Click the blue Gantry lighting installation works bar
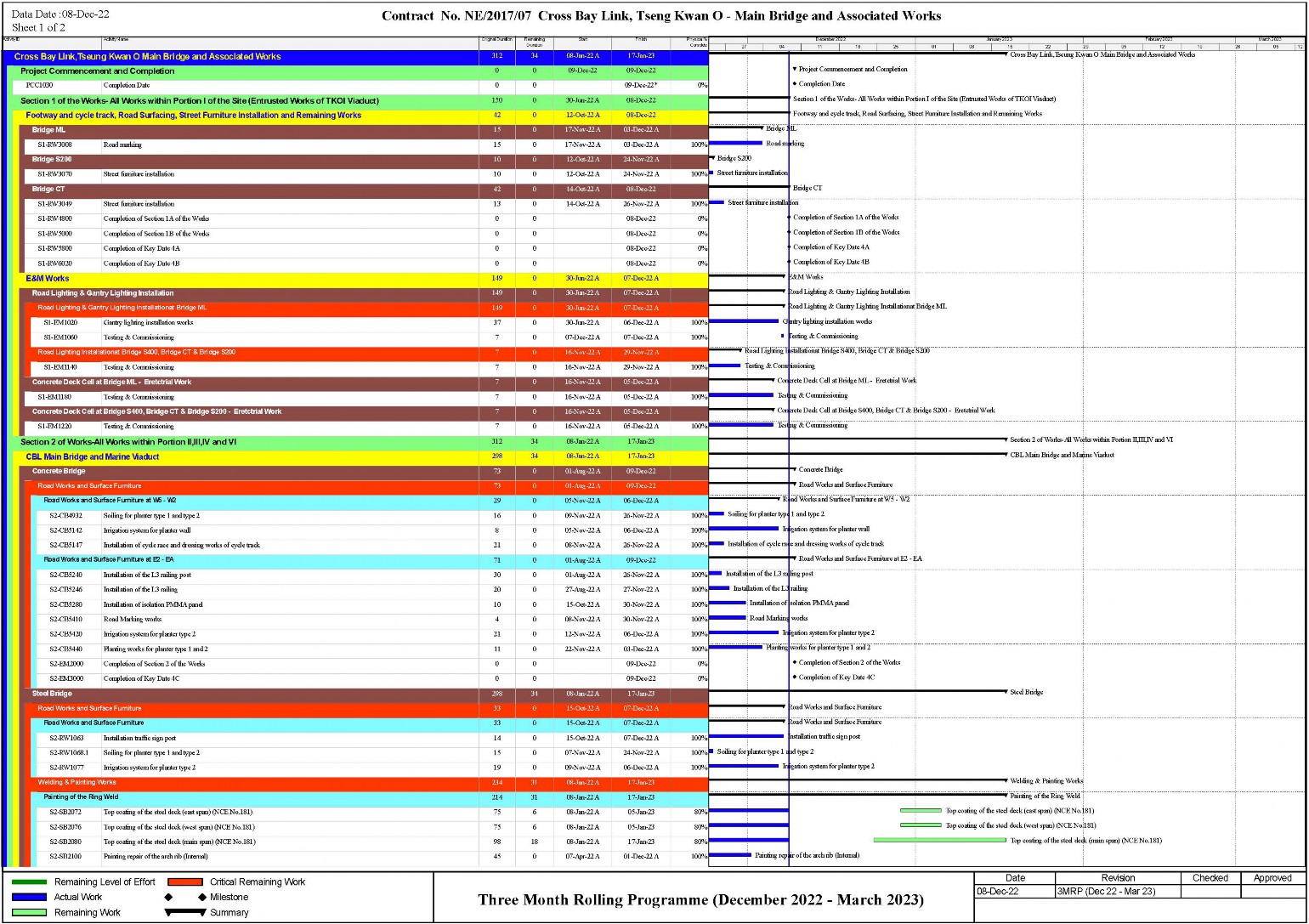Screen dimensions: 1309x924 coord(744,321)
